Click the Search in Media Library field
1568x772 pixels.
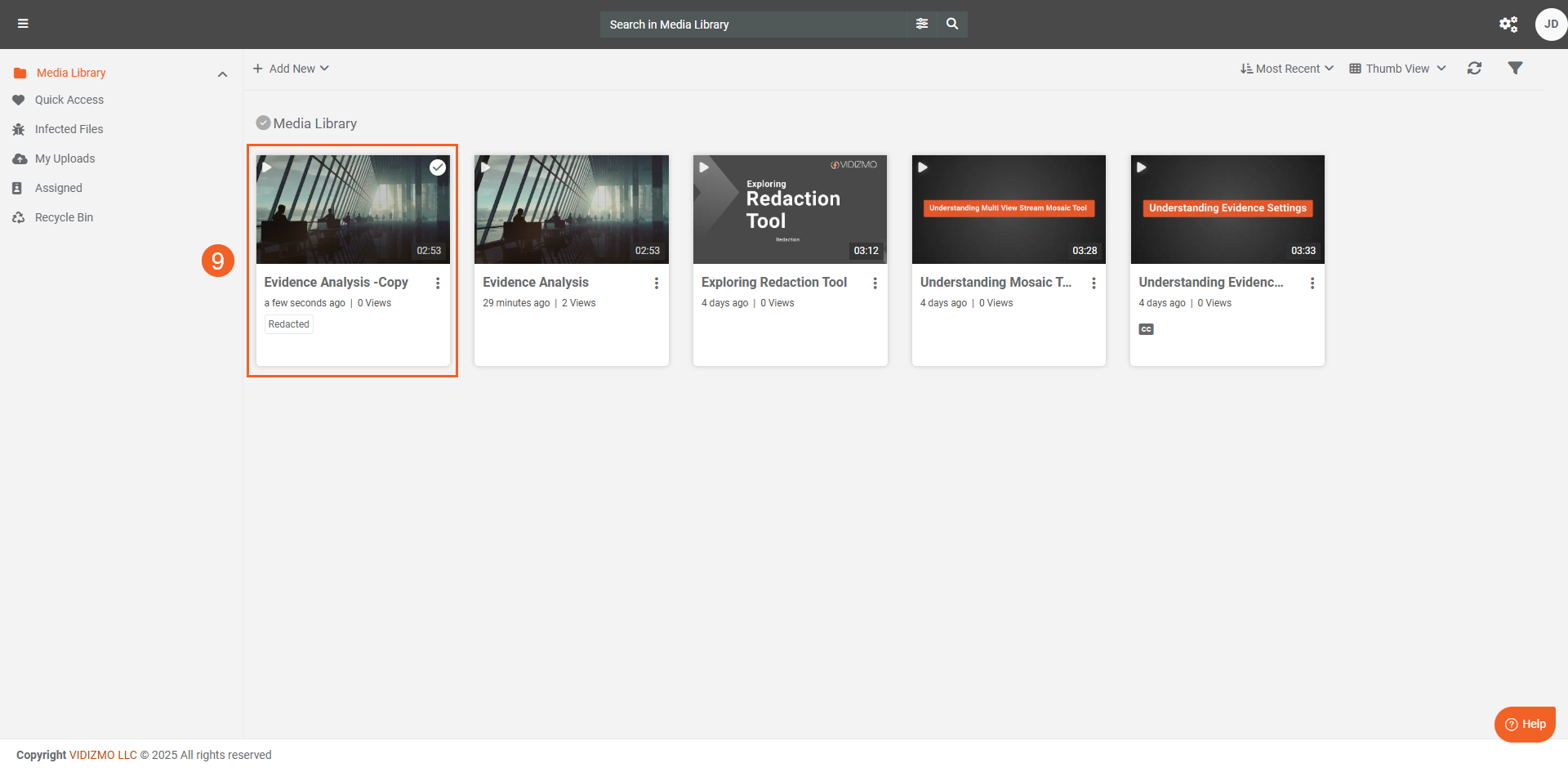pos(751,25)
